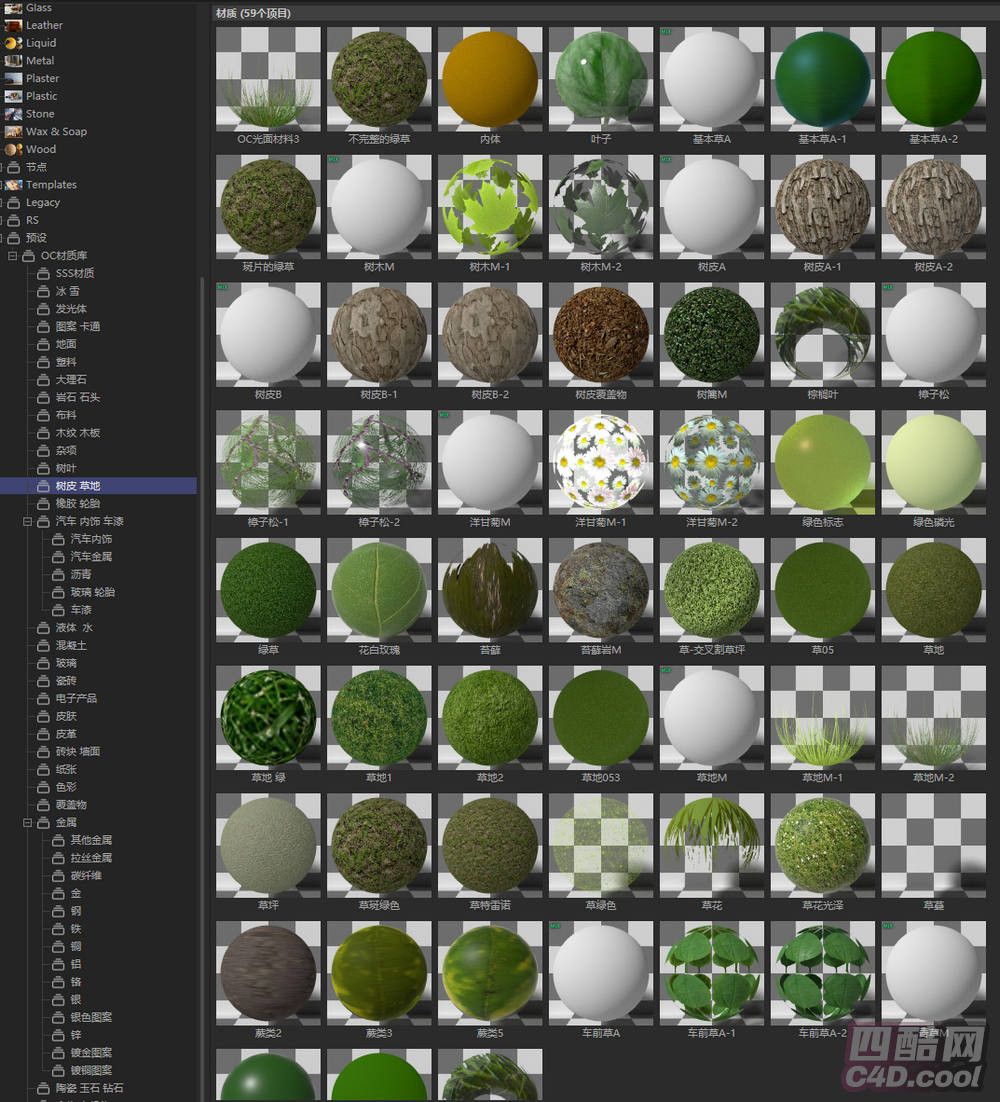The width and height of the screenshot is (1000, 1102).
Task: Collapse the 金属 folder node
Action: (27, 822)
